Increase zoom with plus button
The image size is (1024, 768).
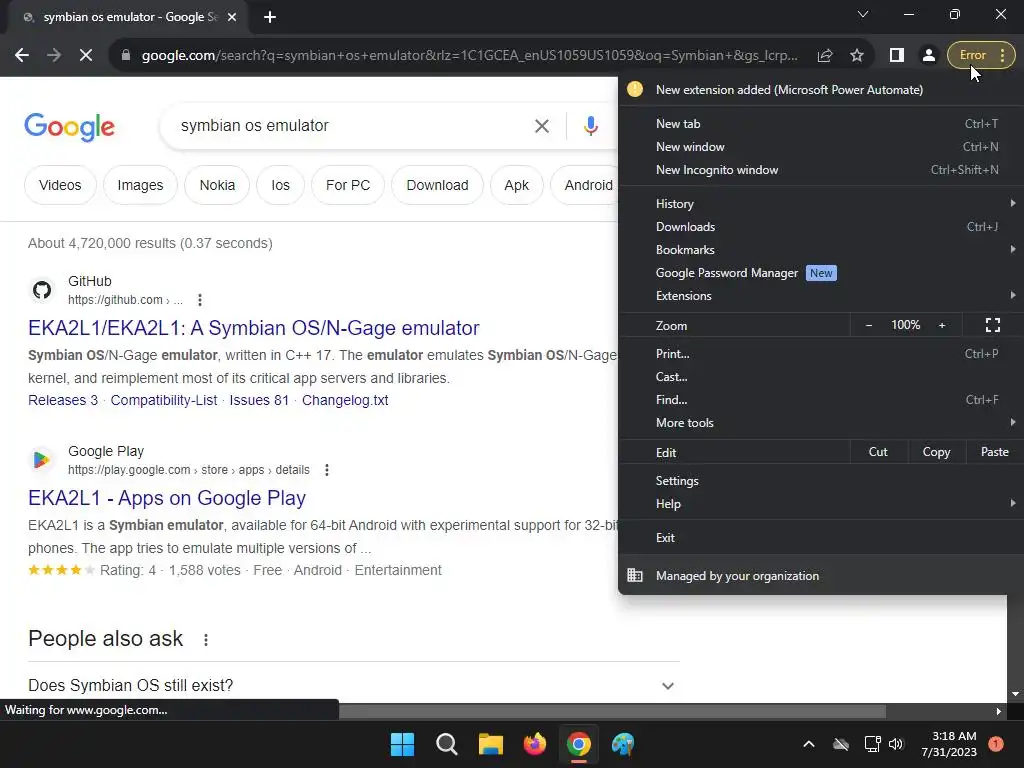click(x=942, y=325)
